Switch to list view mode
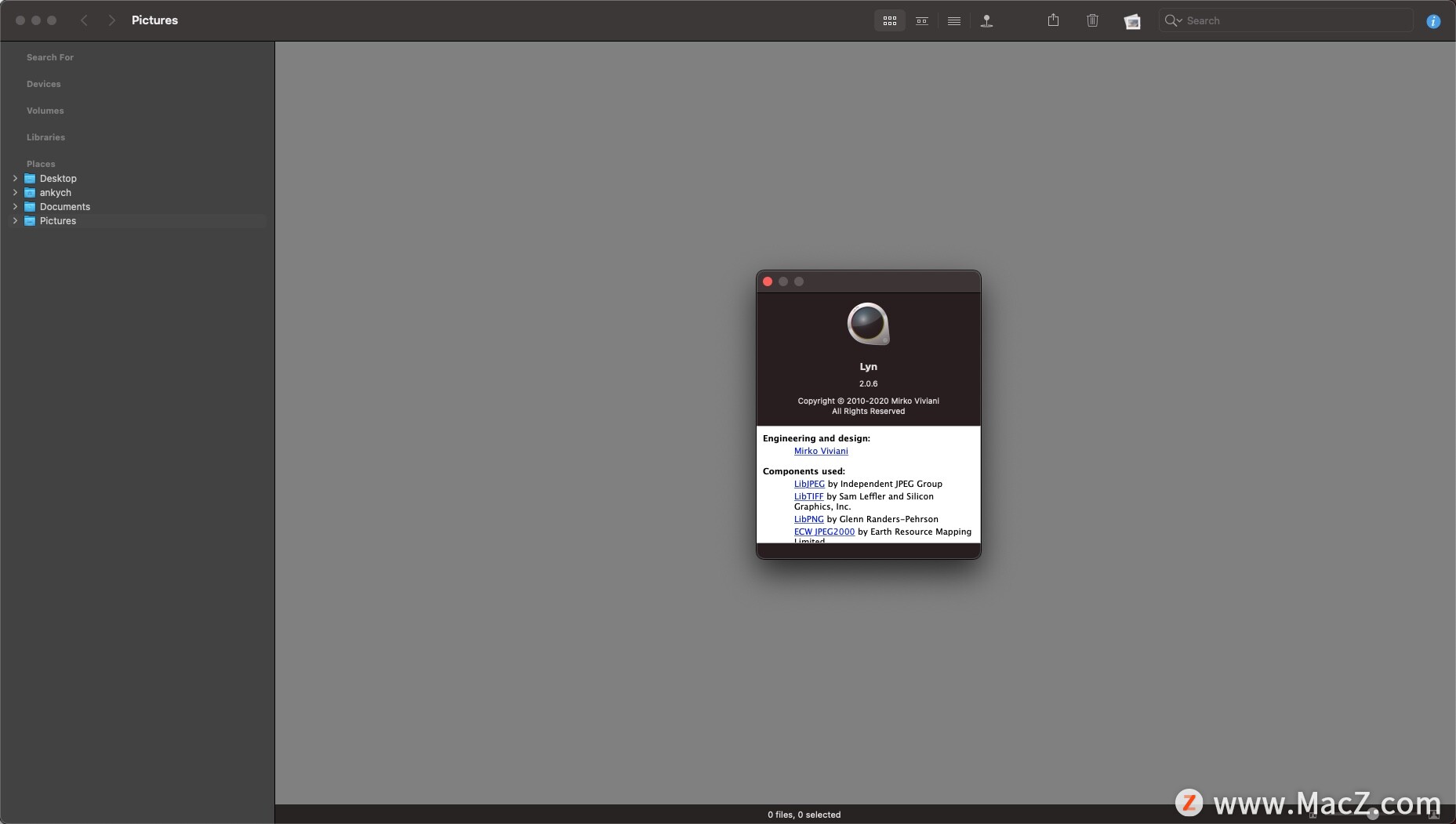1456x824 pixels. 954,21
